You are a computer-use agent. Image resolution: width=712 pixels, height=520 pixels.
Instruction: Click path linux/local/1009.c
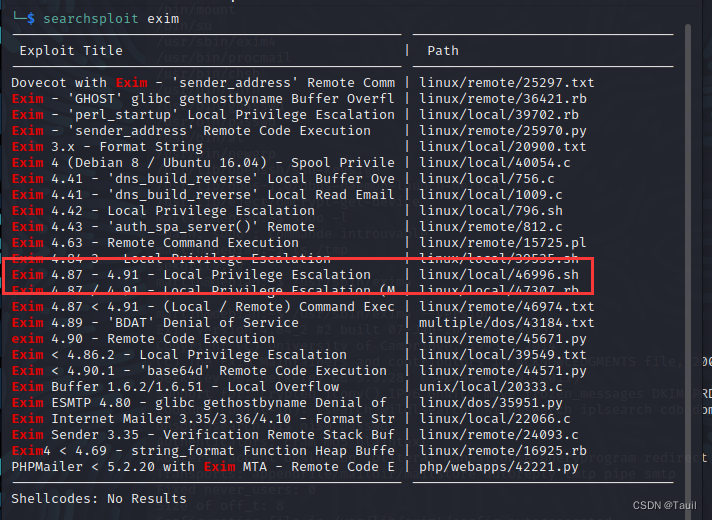coord(490,195)
